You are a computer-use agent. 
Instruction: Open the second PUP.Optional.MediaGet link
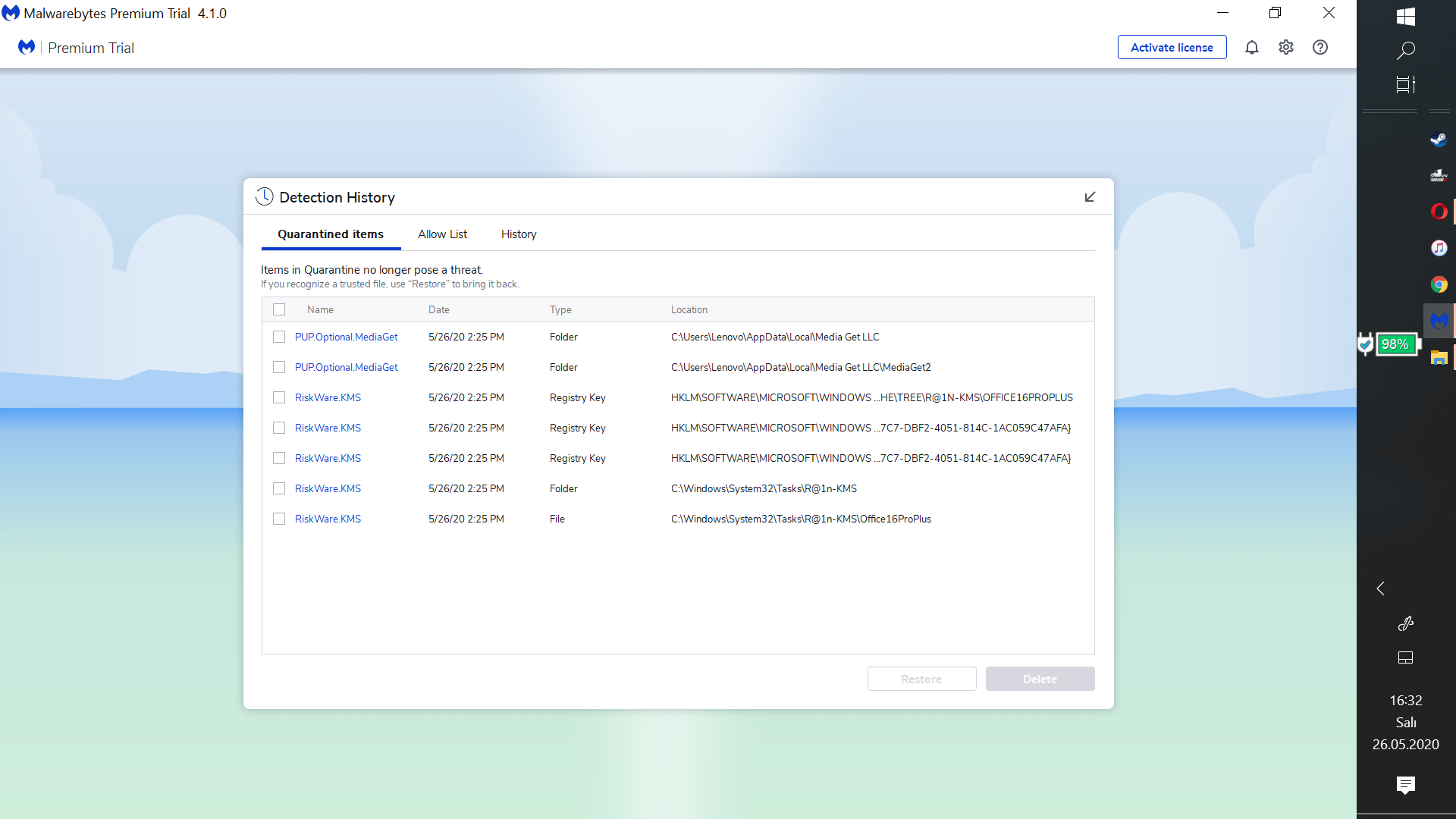[346, 367]
